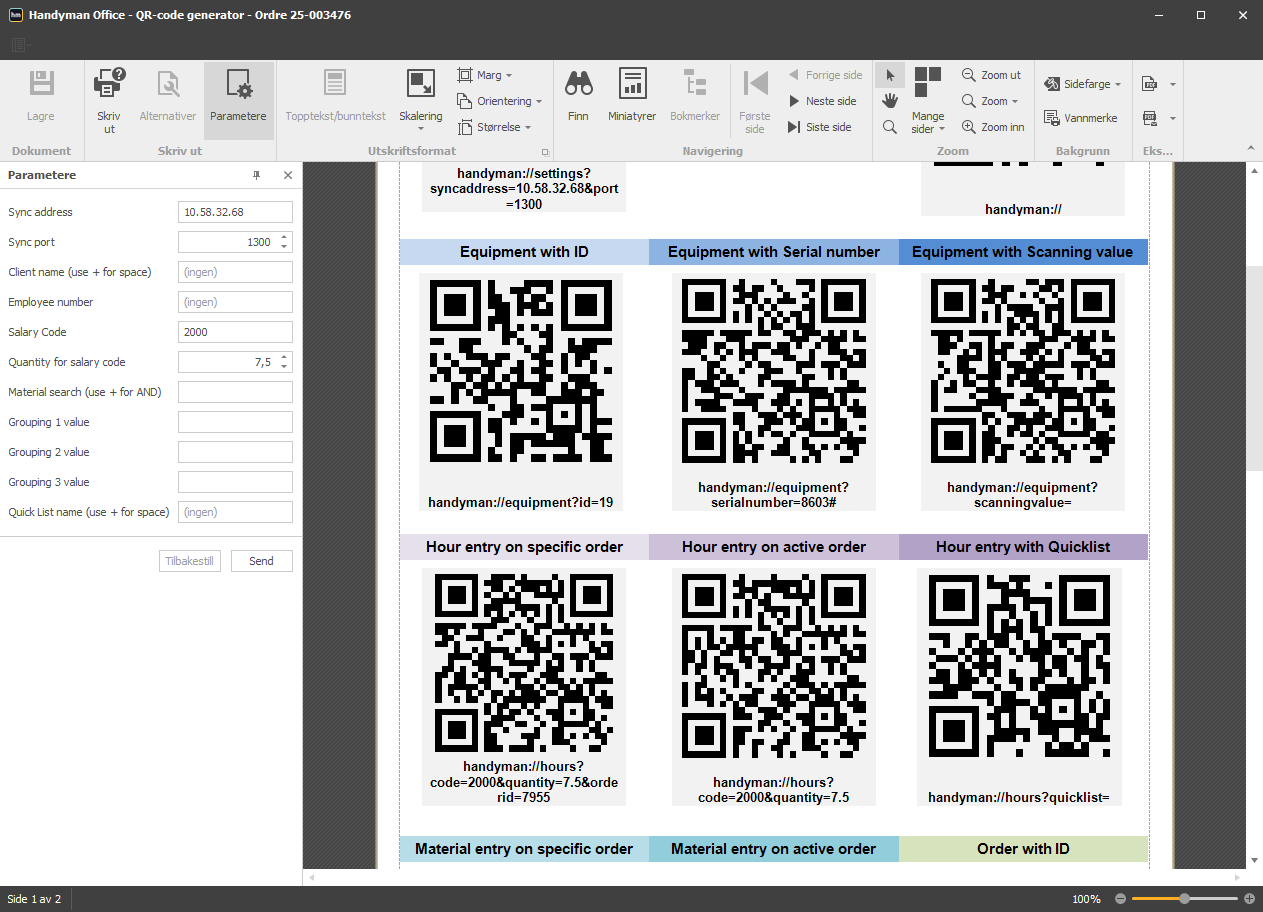Select the pointer arrow tool
This screenshot has height=912, width=1263.
click(x=890, y=75)
